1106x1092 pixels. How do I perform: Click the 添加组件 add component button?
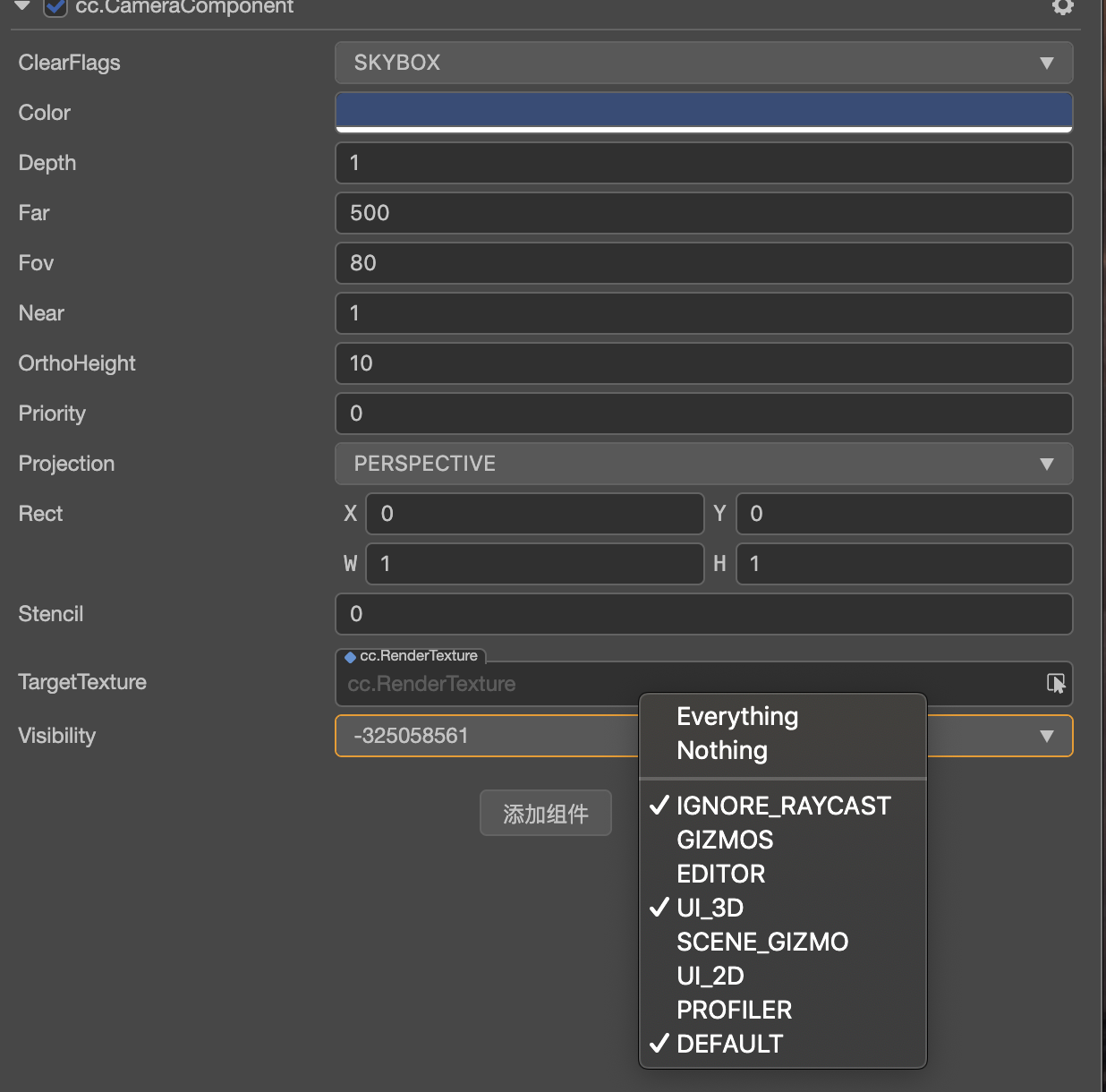click(546, 814)
